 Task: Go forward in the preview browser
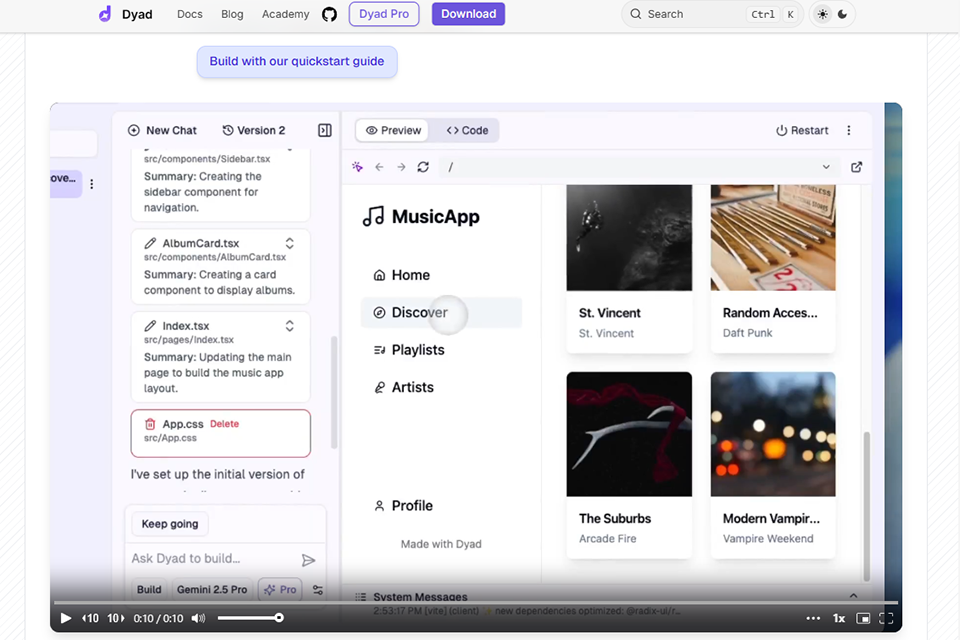pyautogui.click(x=401, y=167)
